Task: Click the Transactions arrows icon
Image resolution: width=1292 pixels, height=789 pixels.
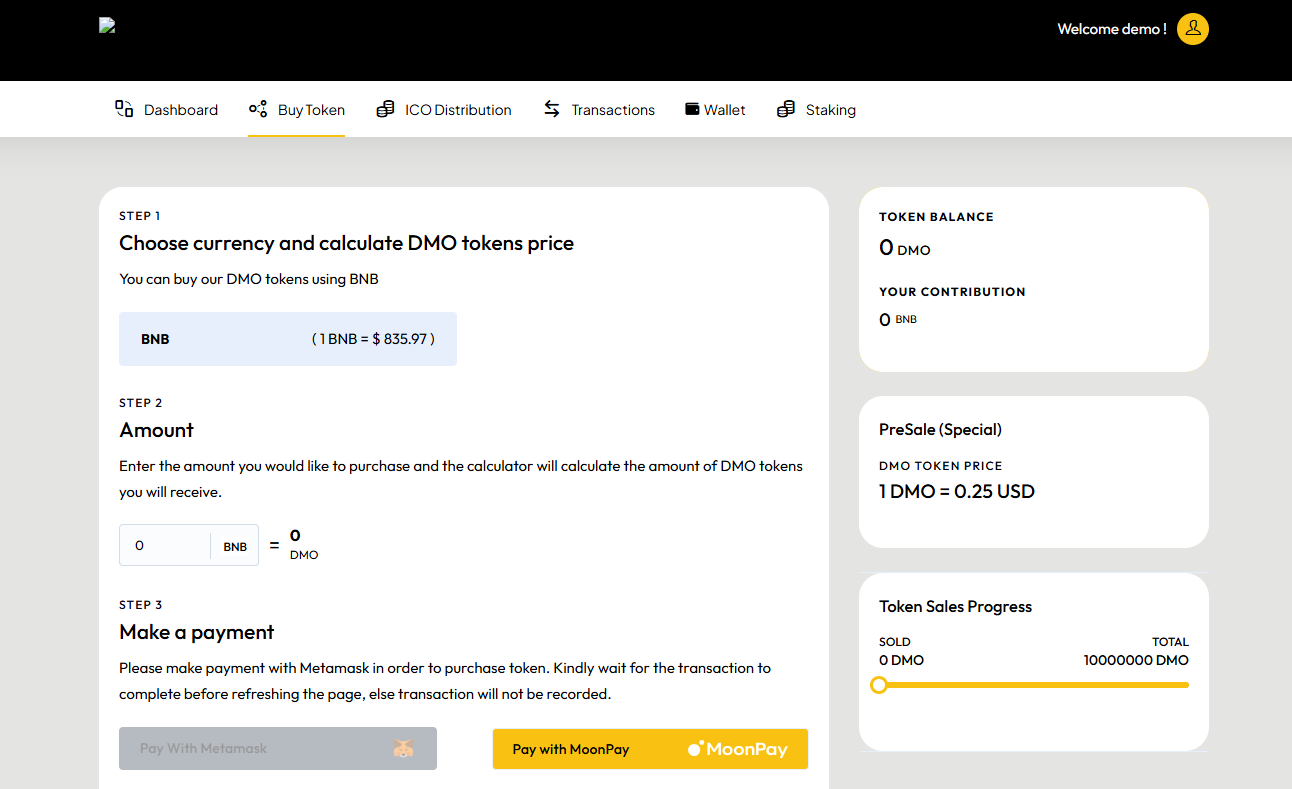Action: tap(552, 109)
